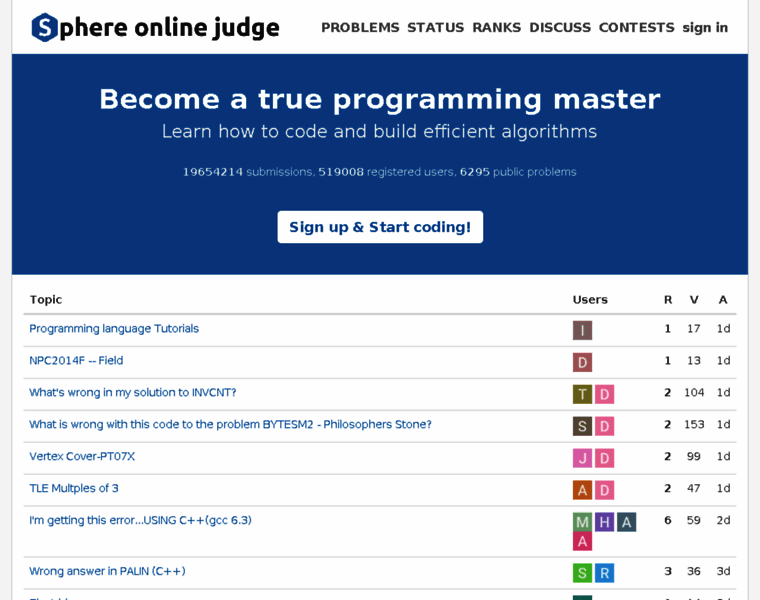760x600 pixels.
Task: Open the BYTESM2 Philosophers Stone topic
Action: pyautogui.click(x=230, y=425)
